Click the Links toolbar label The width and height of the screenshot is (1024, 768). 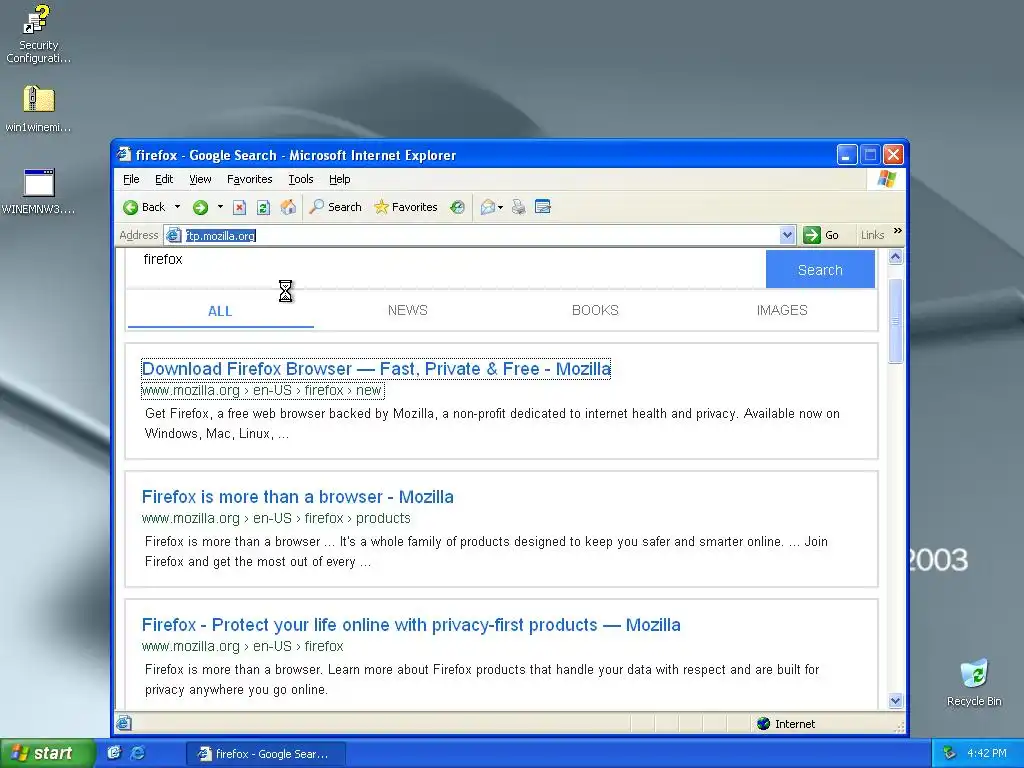[872, 235]
